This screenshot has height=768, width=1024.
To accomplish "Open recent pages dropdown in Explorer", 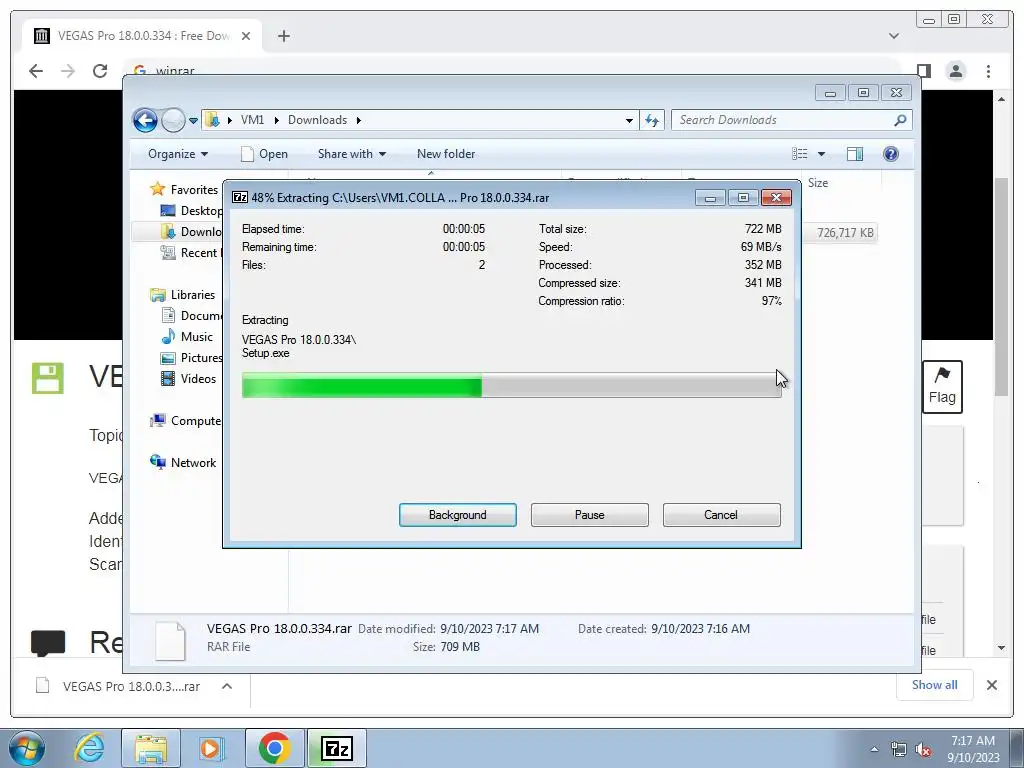I will tap(193, 121).
